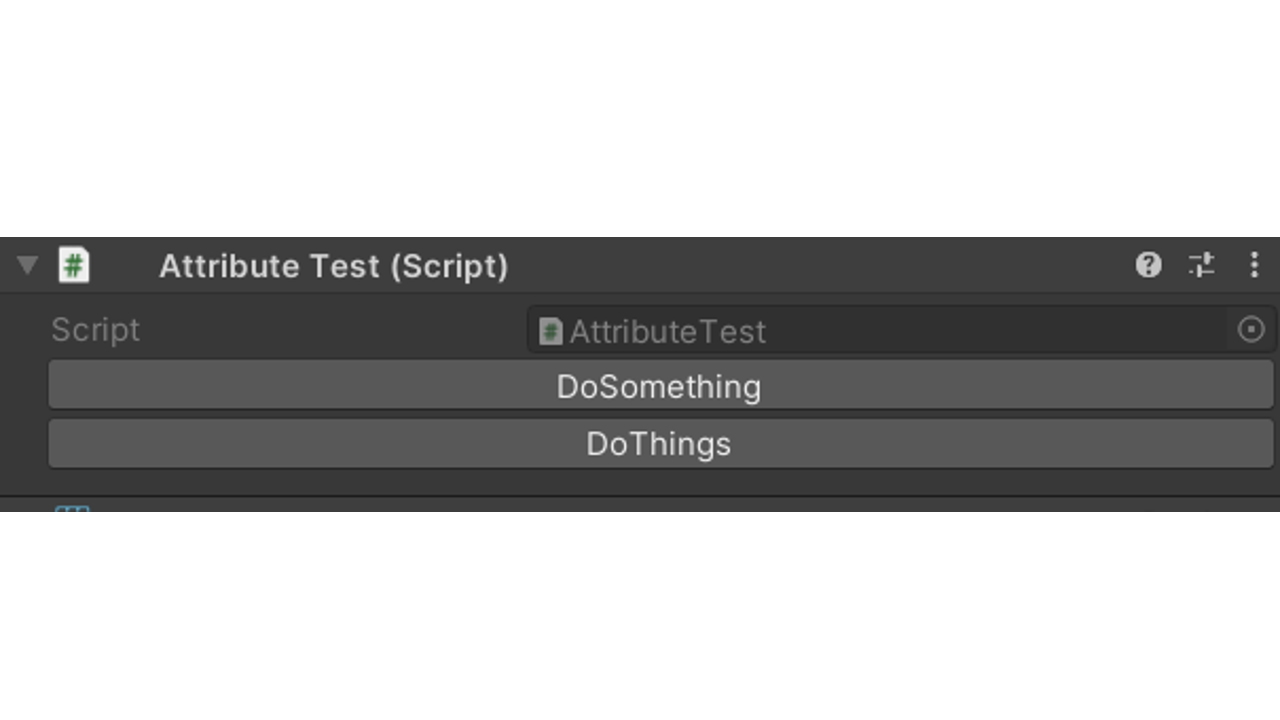This screenshot has width=1280, height=720.
Task: Open the object picker circle for Script
Action: click(x=1251, y=330)
